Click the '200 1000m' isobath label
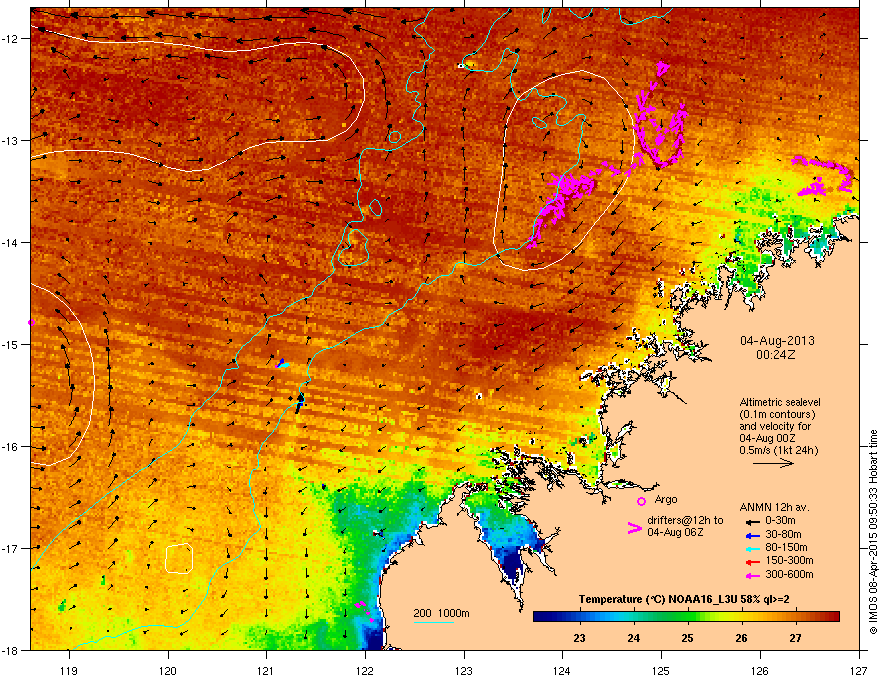Image resolution: width=880 pixels, height=680 pixels. click(x=441, y=613)
